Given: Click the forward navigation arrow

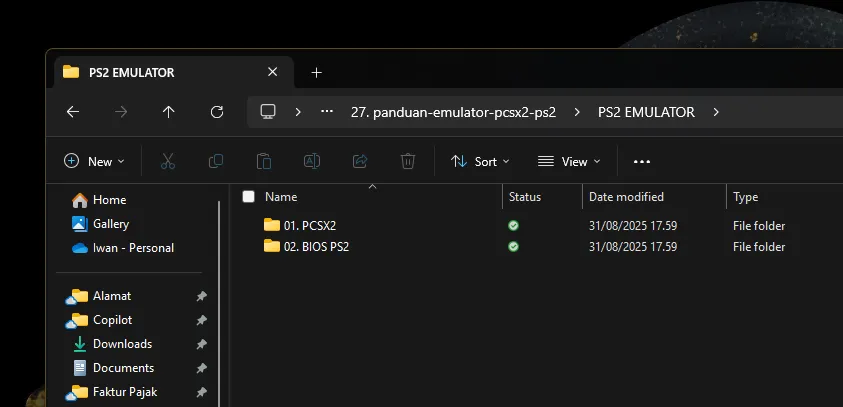Looking at the screenshot, I should (x=121, y=112).
